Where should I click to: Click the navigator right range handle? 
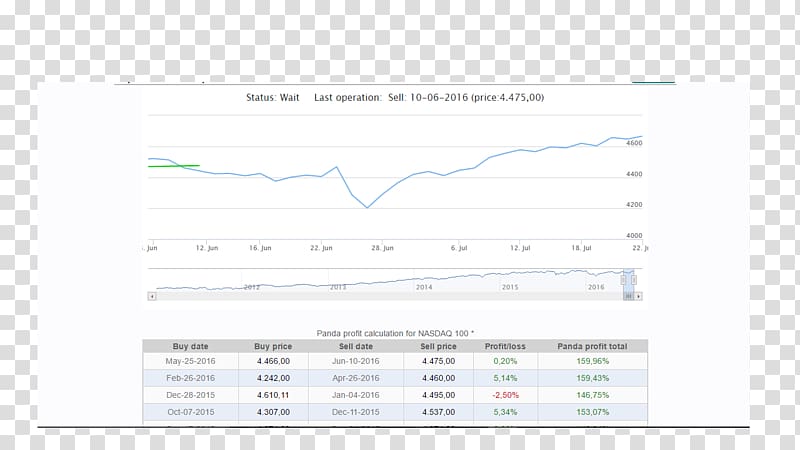[x=634, y=280]
